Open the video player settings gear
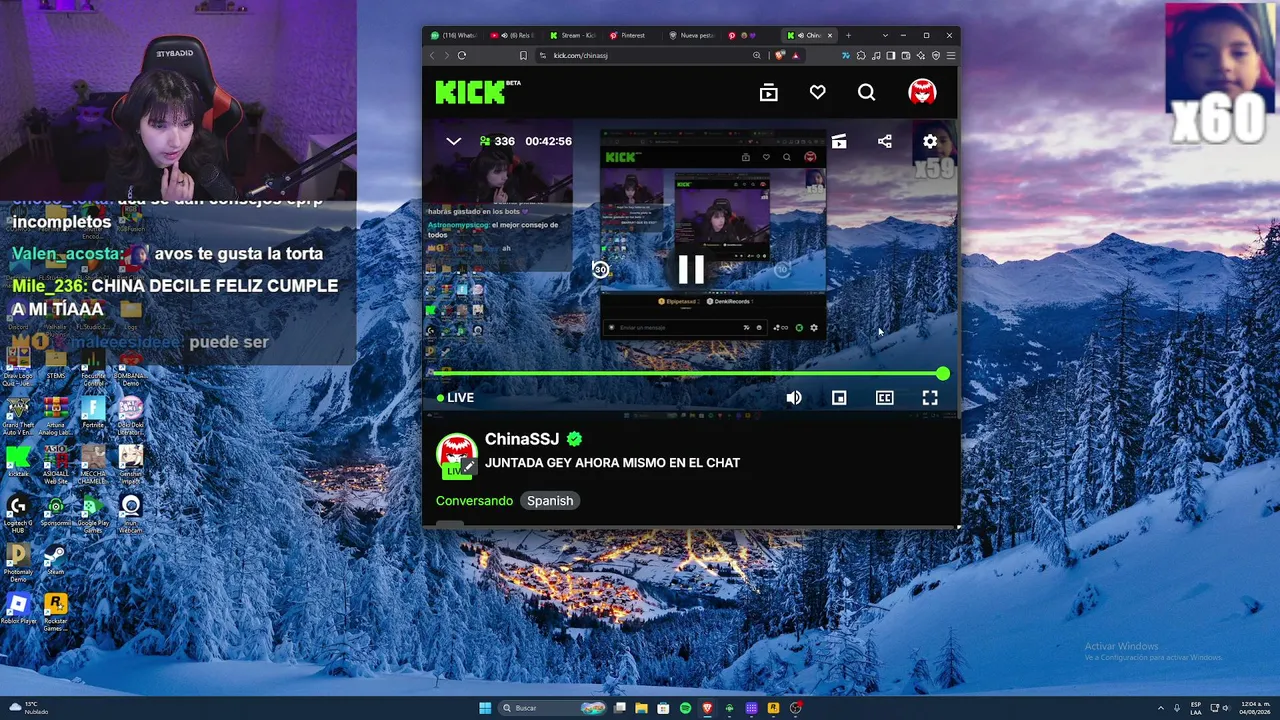Viewport: 1280px width, 720px height. coord(930,142)
